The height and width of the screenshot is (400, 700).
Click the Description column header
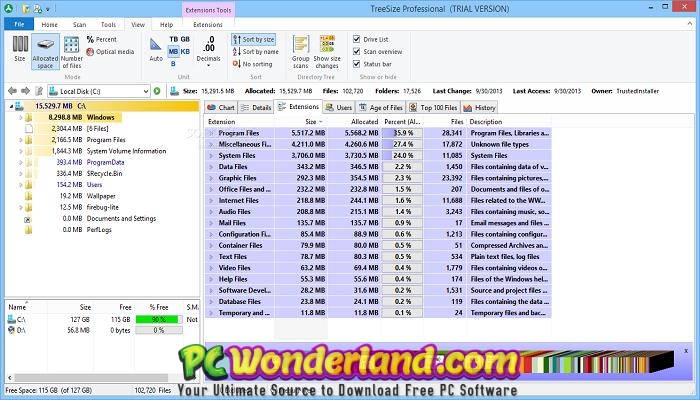point(509,121)
